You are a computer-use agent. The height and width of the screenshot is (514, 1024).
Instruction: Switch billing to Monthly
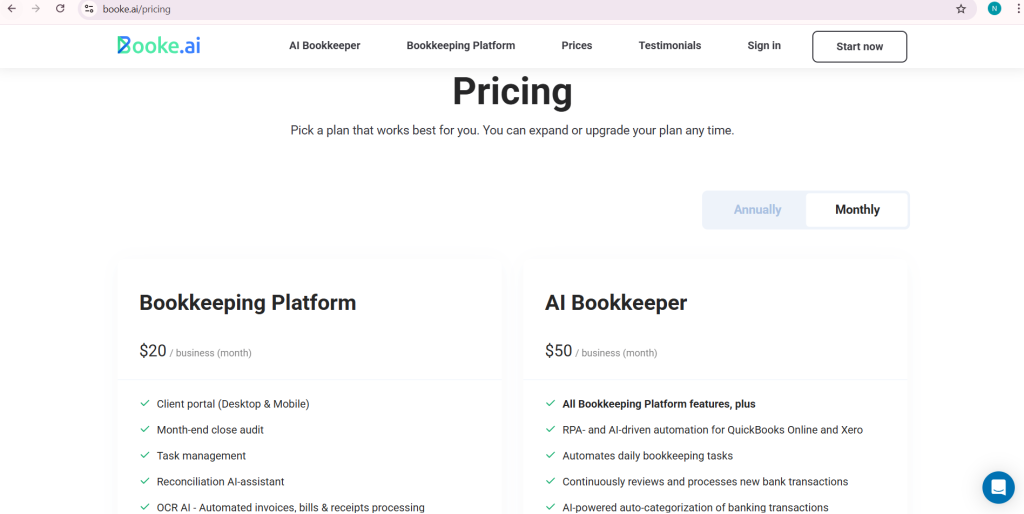click(x=857, y=210)
